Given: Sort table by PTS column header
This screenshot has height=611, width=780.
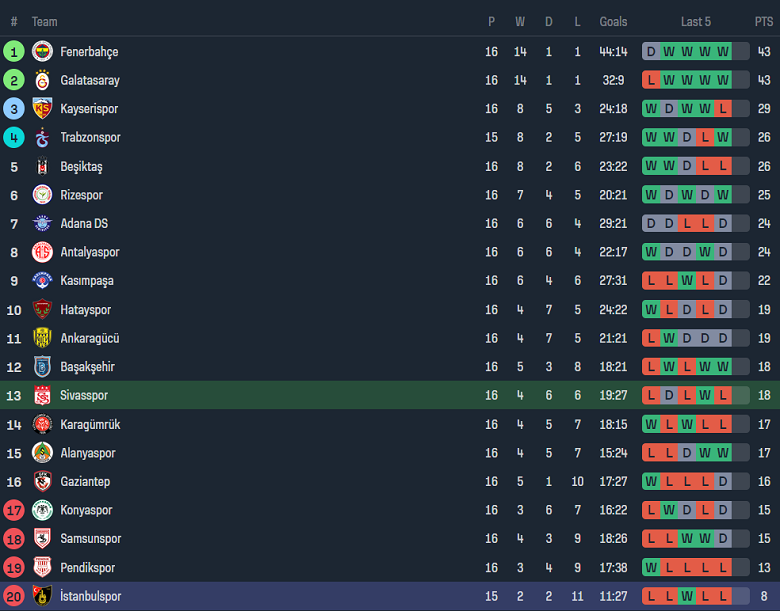Looking at the screenshot, I should pyautogui.click(x=764, y=22).
